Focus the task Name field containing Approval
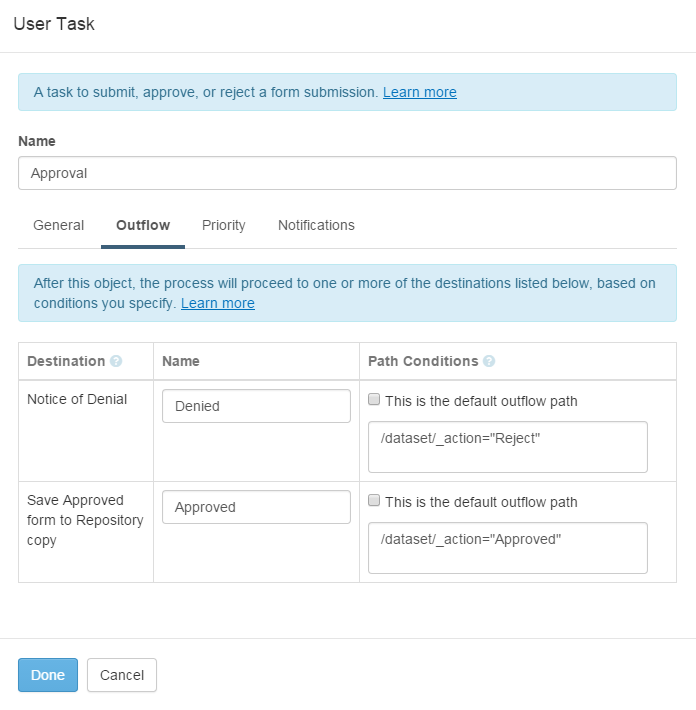The height and width of the screenshot is (710, 696). [x=347, y=173]
